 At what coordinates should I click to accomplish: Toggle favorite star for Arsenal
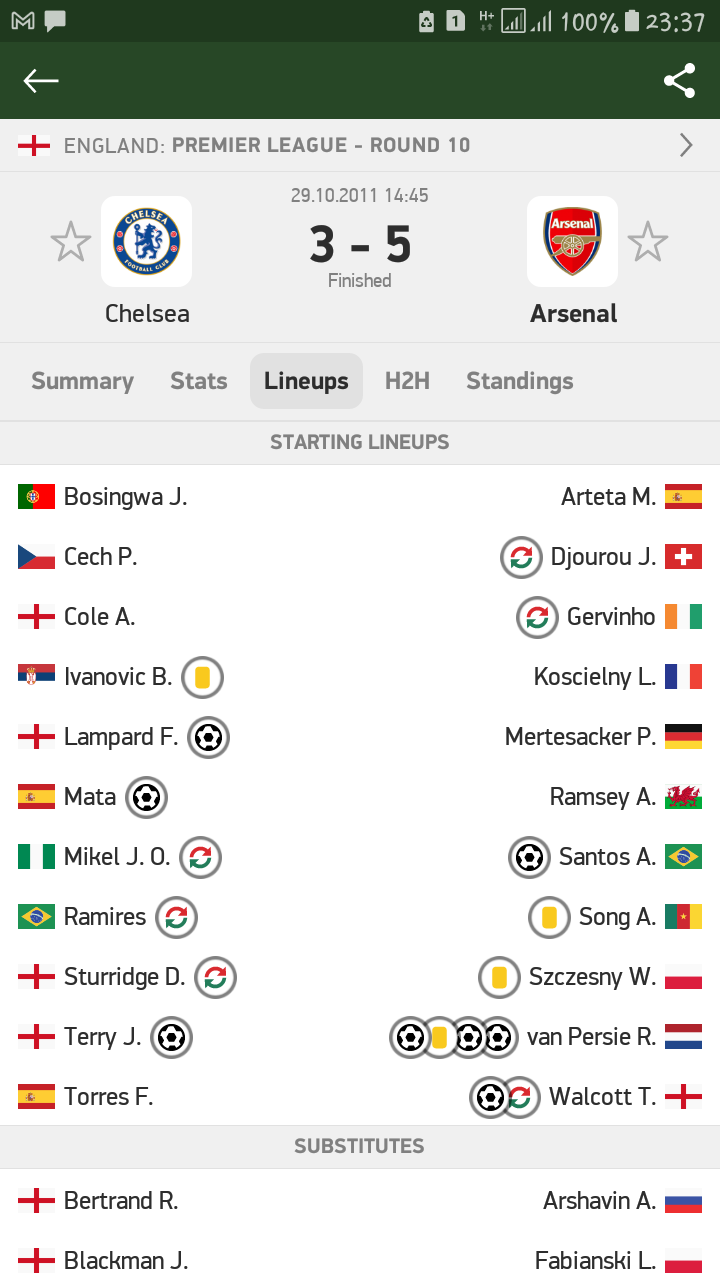point(648,242)
